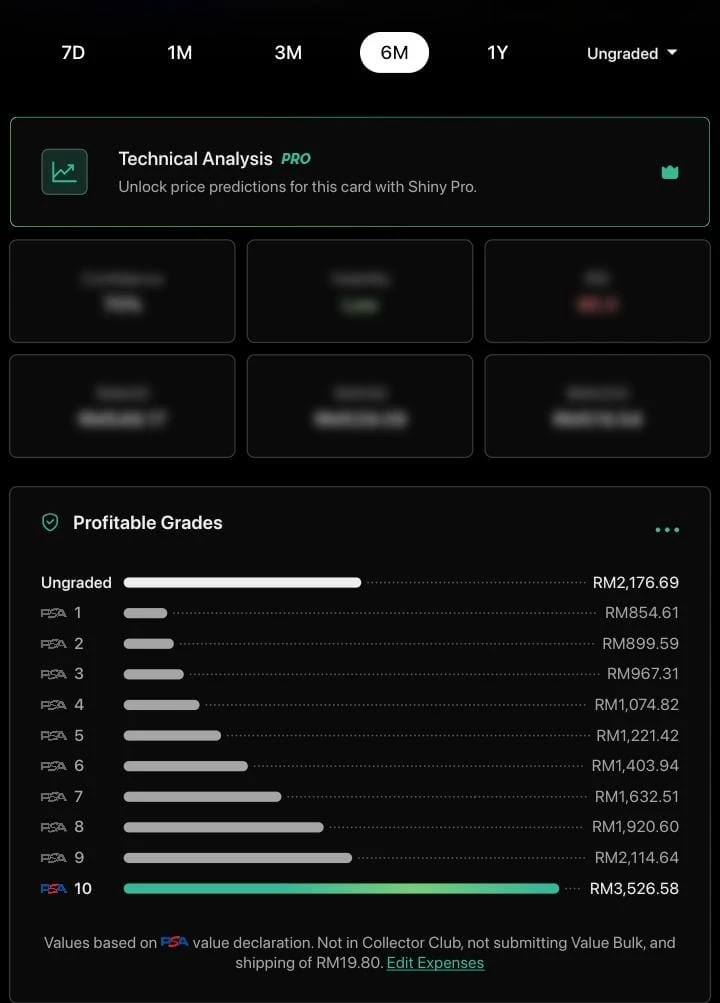Click the PSA logo beside grade 10
720x1003 pixels.
click(53, 888)
